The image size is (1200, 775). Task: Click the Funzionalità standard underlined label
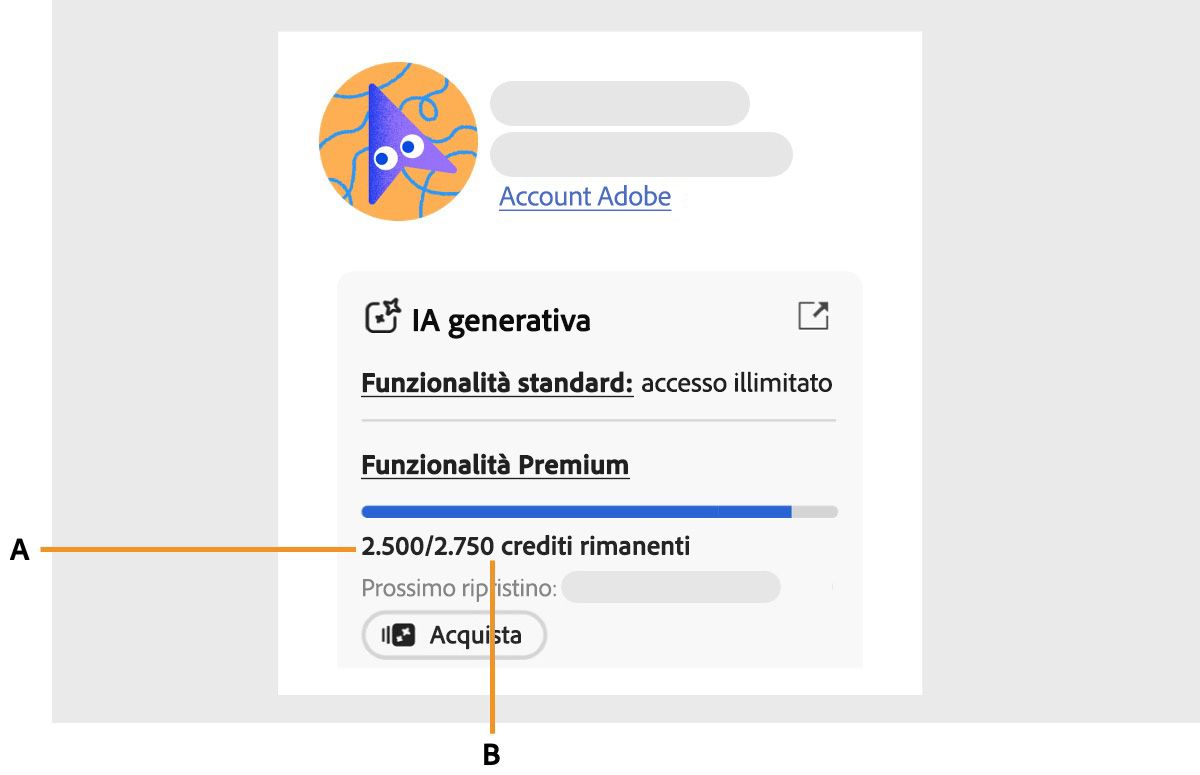tap(497, 383)
